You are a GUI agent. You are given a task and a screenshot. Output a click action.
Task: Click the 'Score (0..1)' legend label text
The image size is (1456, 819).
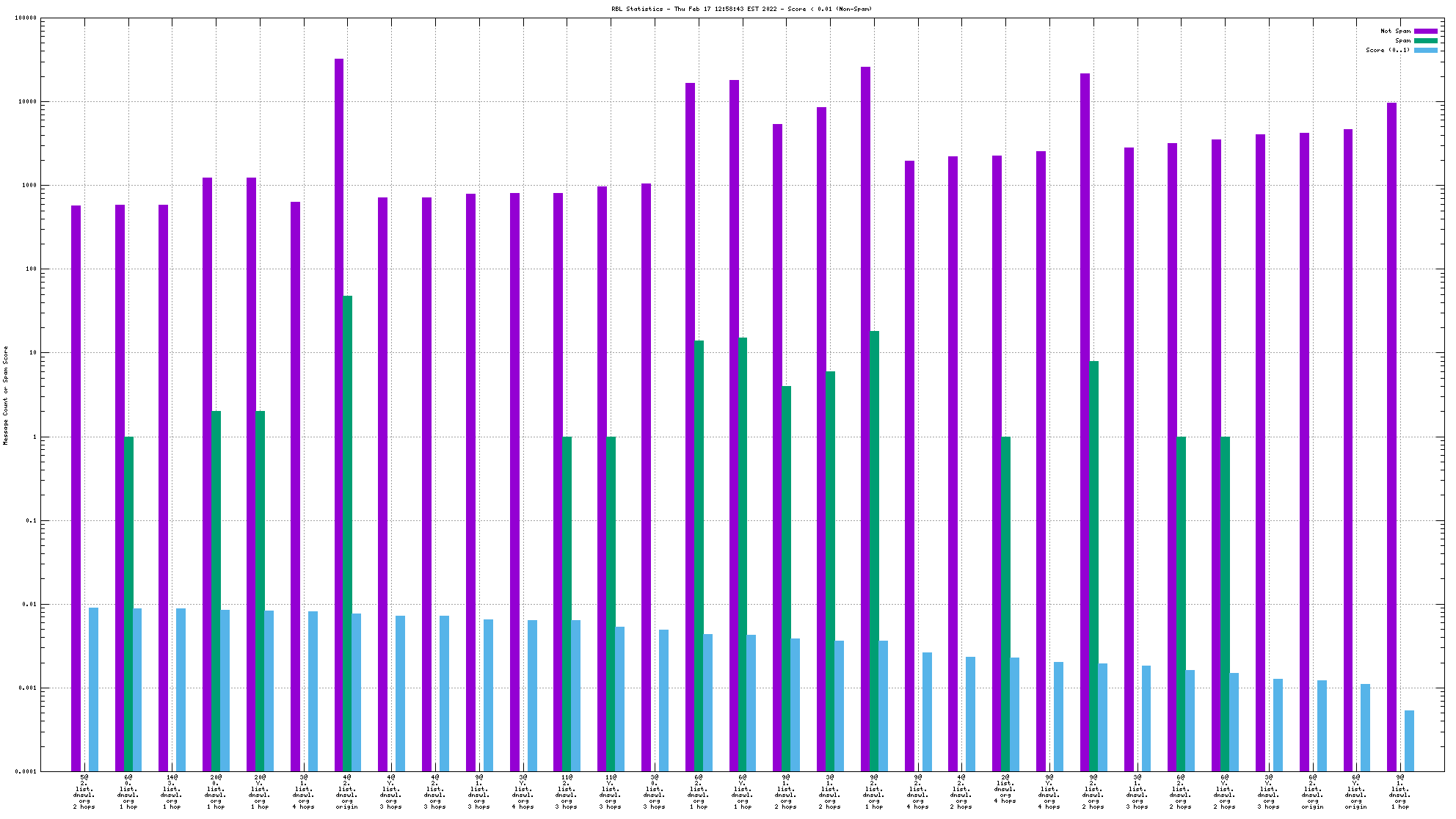[1387, 50]
